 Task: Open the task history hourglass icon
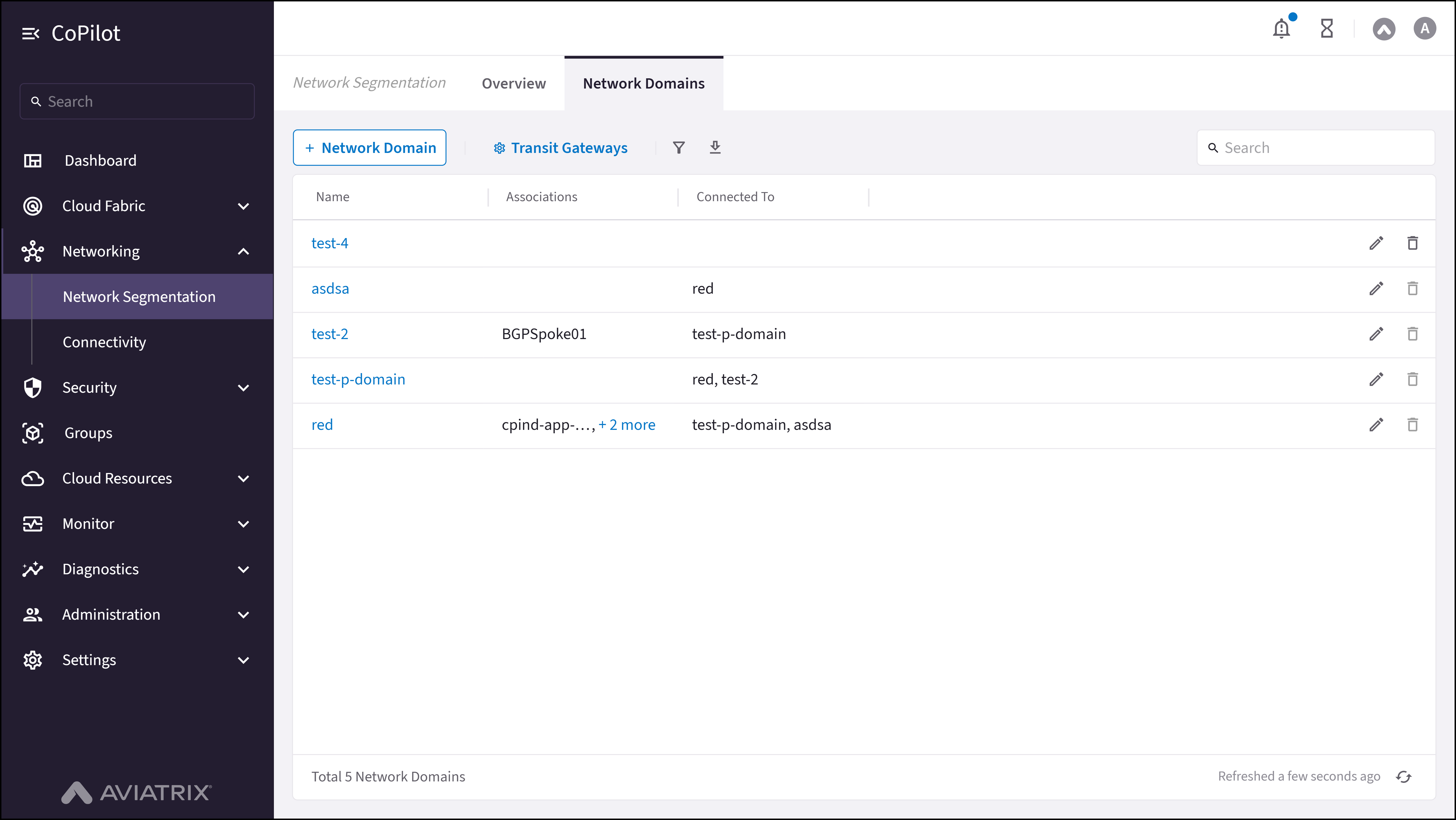tap(1327, 28)
